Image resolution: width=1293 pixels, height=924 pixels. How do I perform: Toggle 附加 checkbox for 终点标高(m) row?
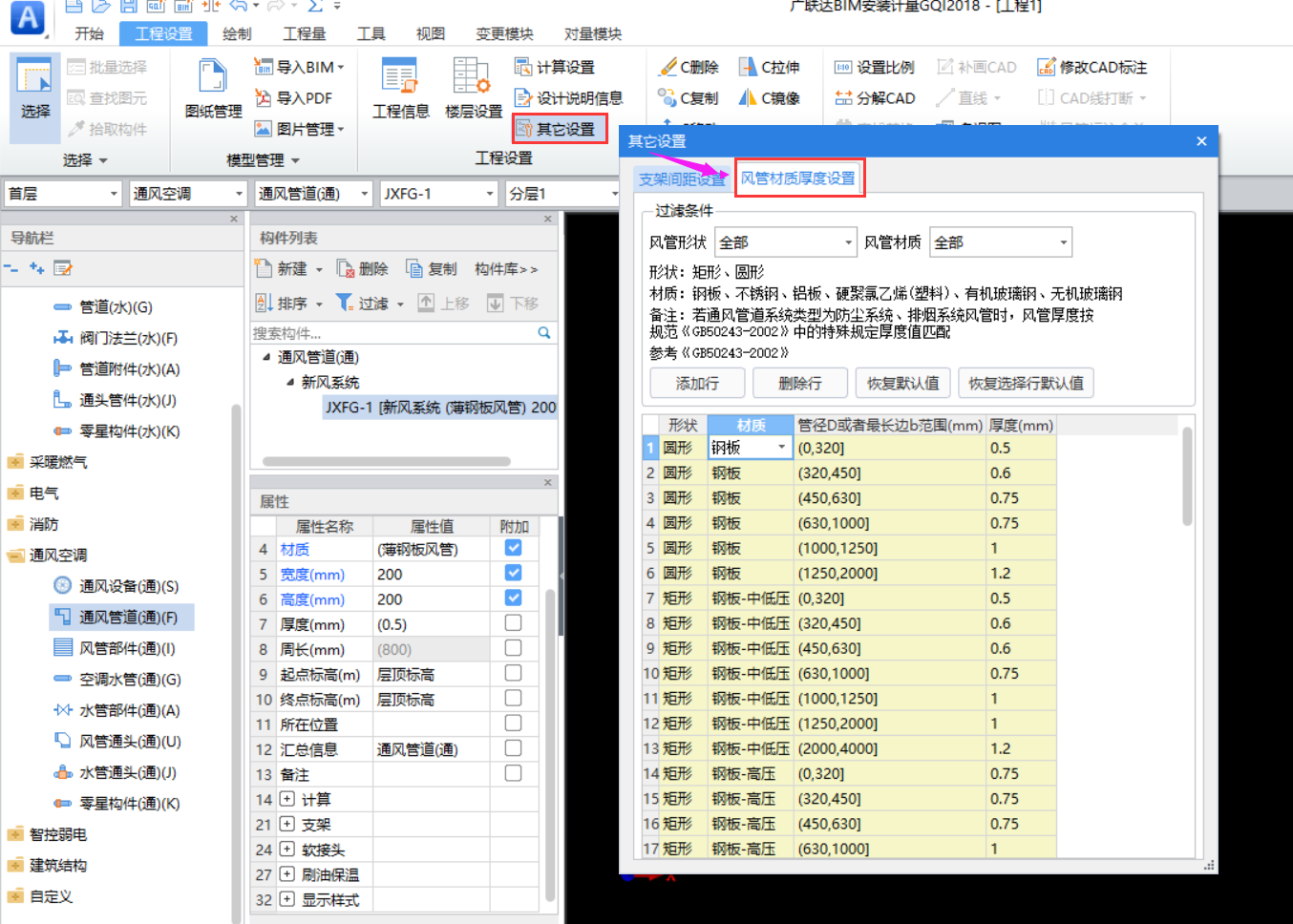(x=513, y=698)
